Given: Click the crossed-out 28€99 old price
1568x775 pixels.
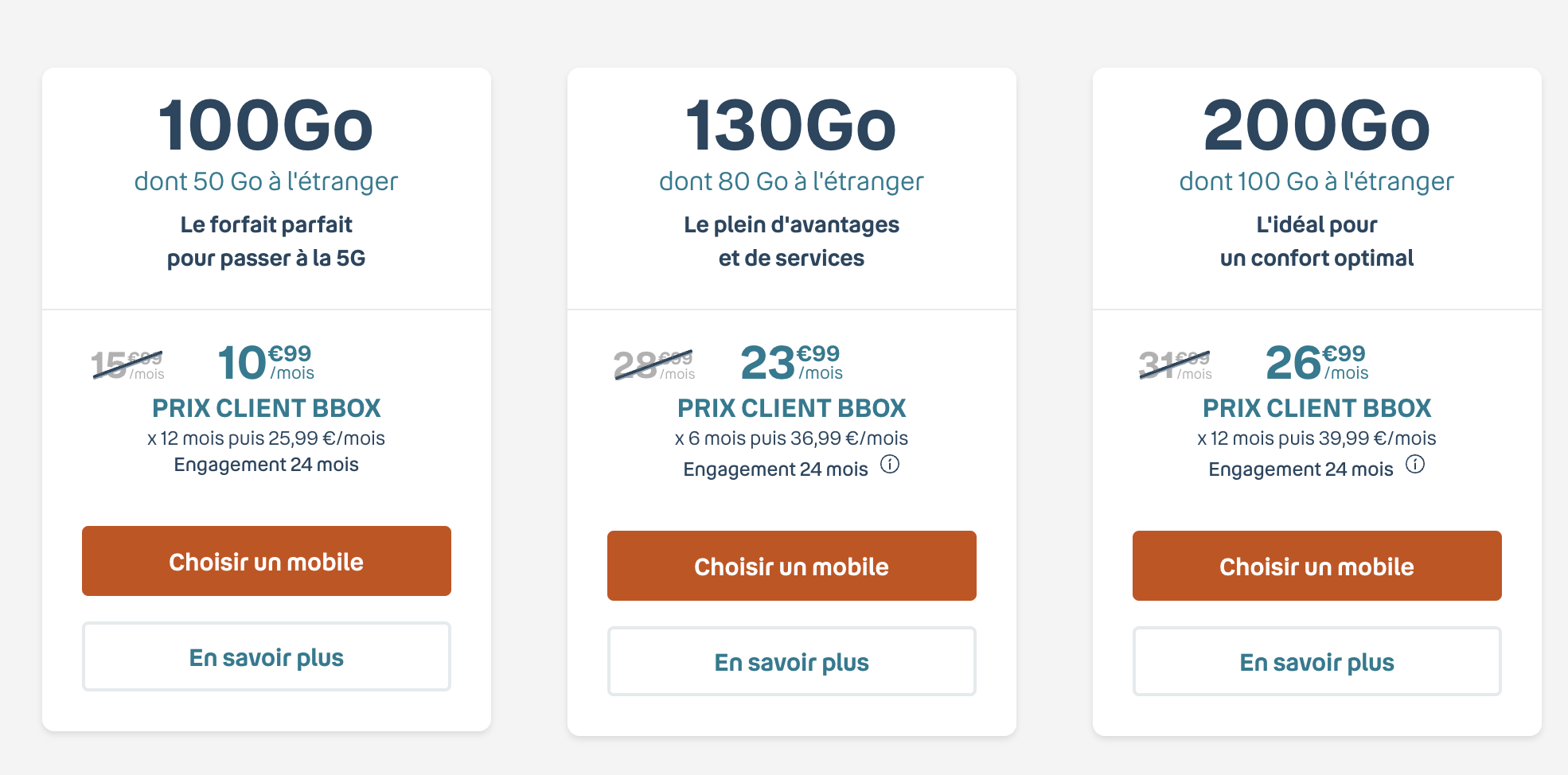Looking at the screenshot, I should tap(653, 365).
